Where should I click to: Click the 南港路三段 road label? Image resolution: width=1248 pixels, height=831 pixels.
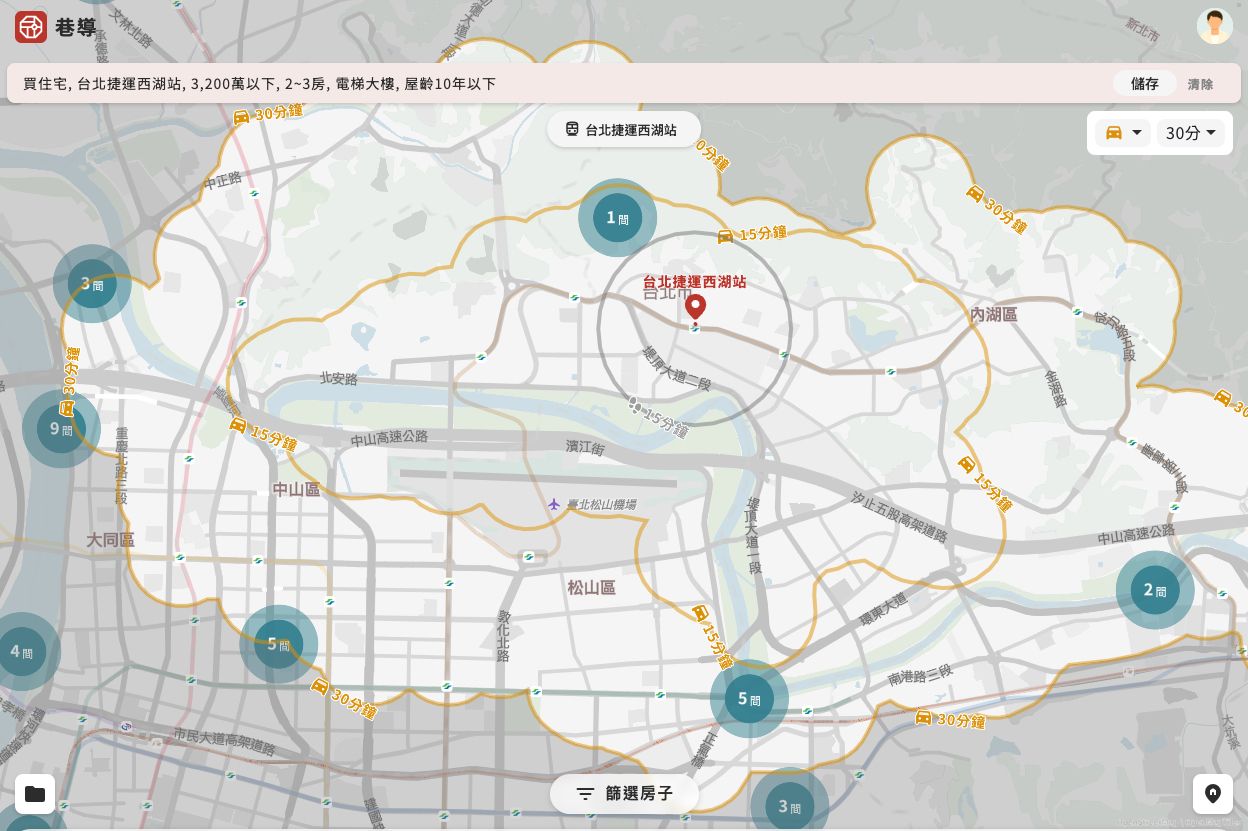click(x=920, y=677)
